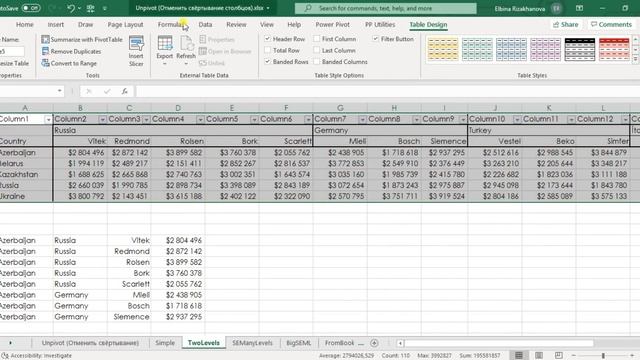Image resolution: width=640 pixels, height=360 pixels.
Task: Select the Simple sheet tab
Action: (x=165, y=343)
